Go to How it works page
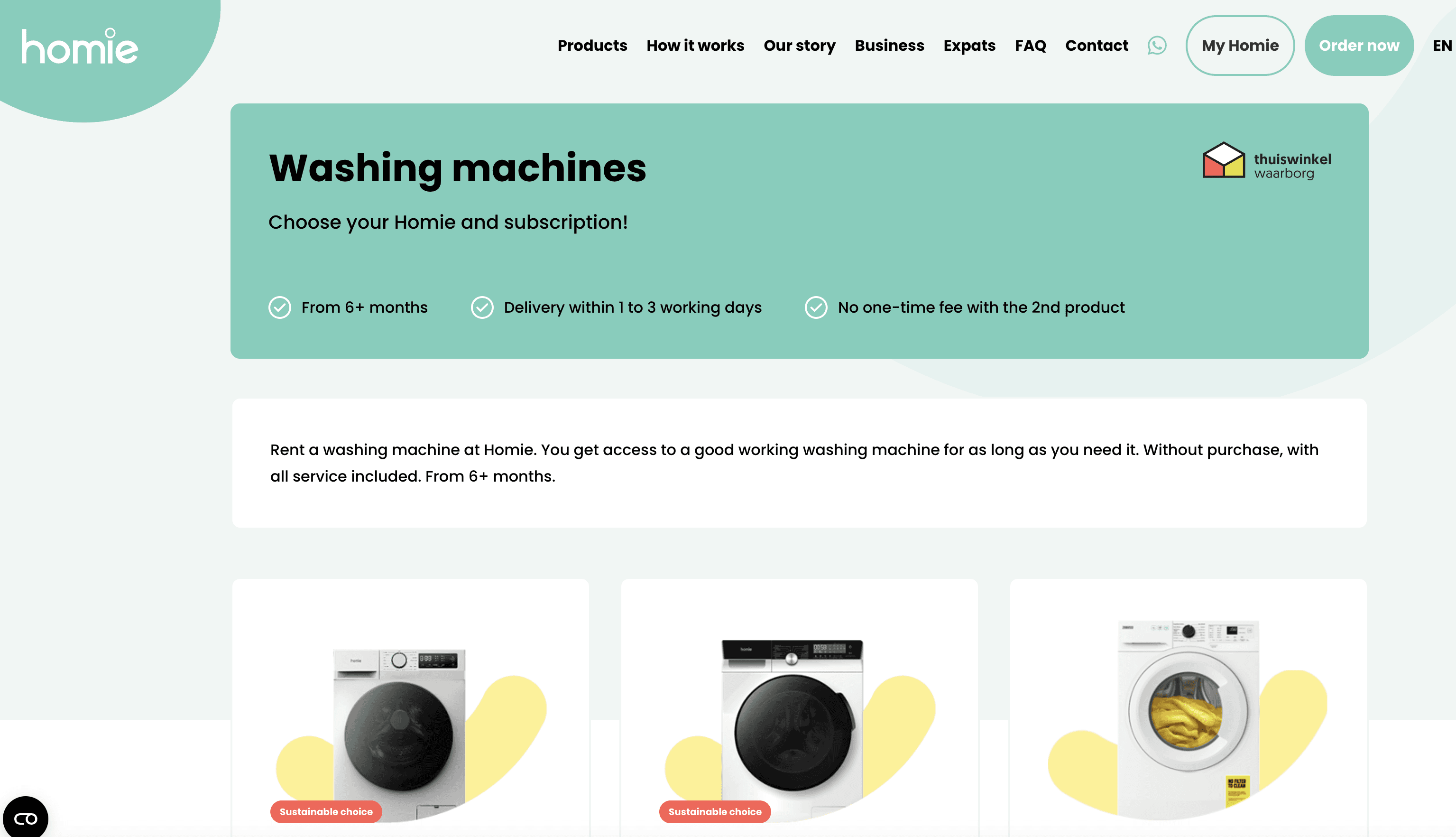This screenshot has height=837, width=1456. click(695, 46)
